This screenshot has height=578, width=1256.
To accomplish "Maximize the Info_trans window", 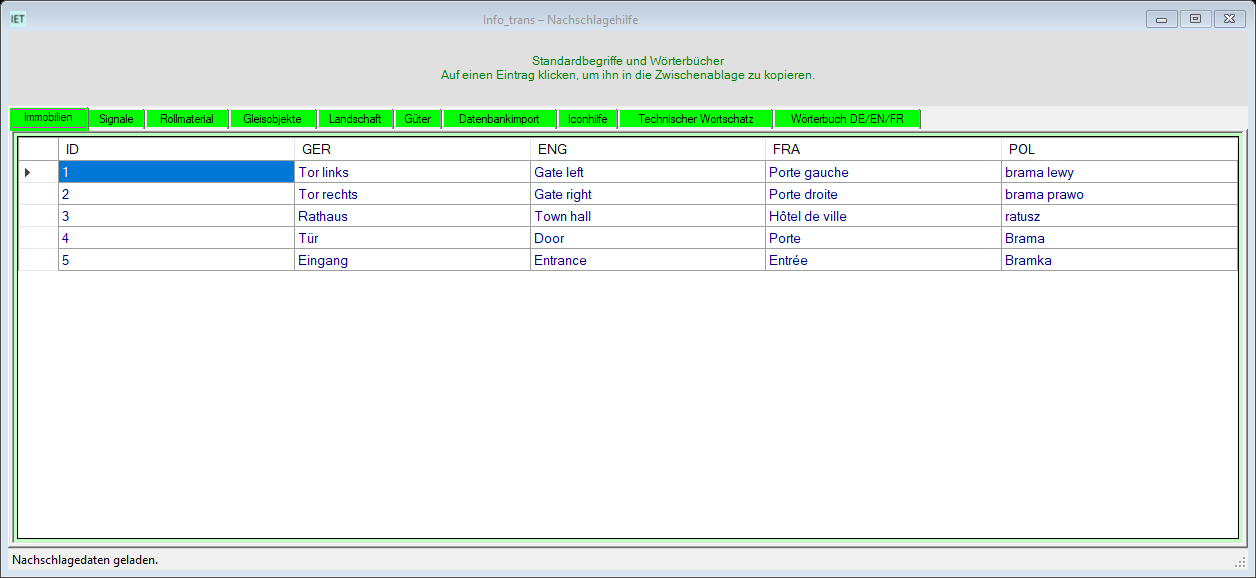I will [1194, 18].
